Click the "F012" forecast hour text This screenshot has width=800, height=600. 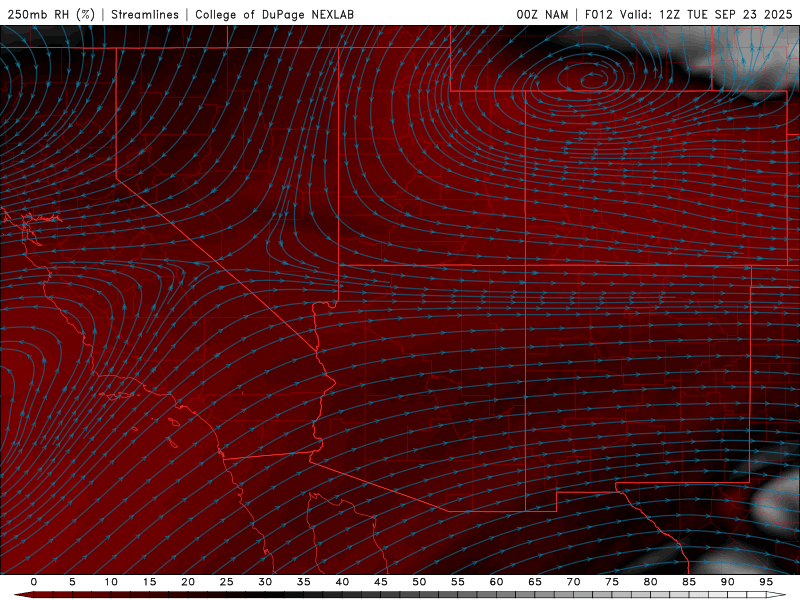point(598,14)
